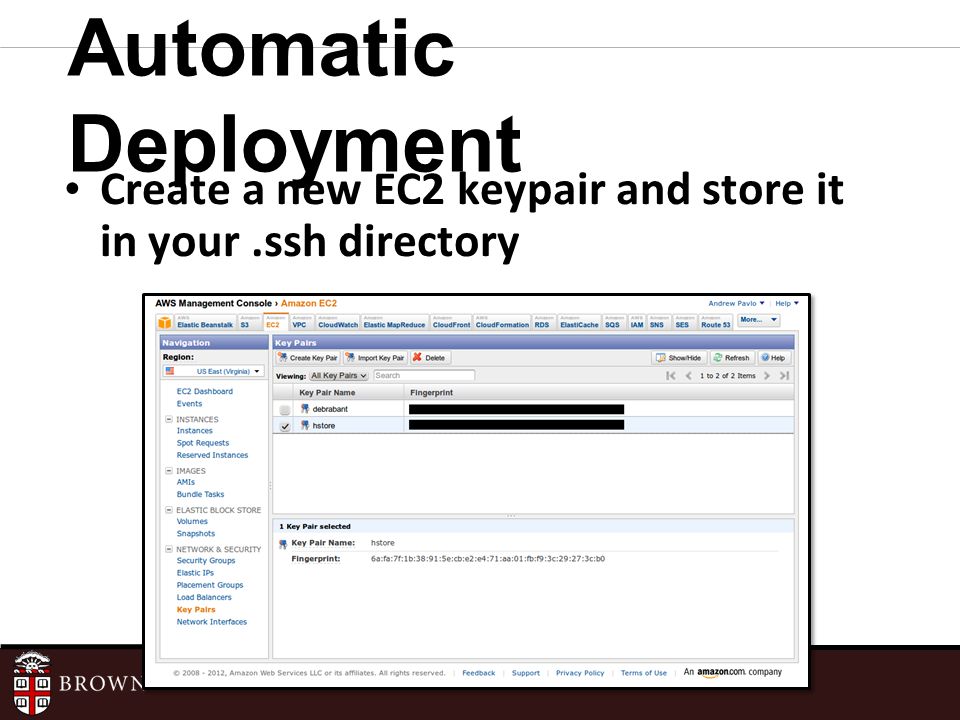The image size is (960, 720).
Task: Go to previous page of items
Action: pos(688,375)
